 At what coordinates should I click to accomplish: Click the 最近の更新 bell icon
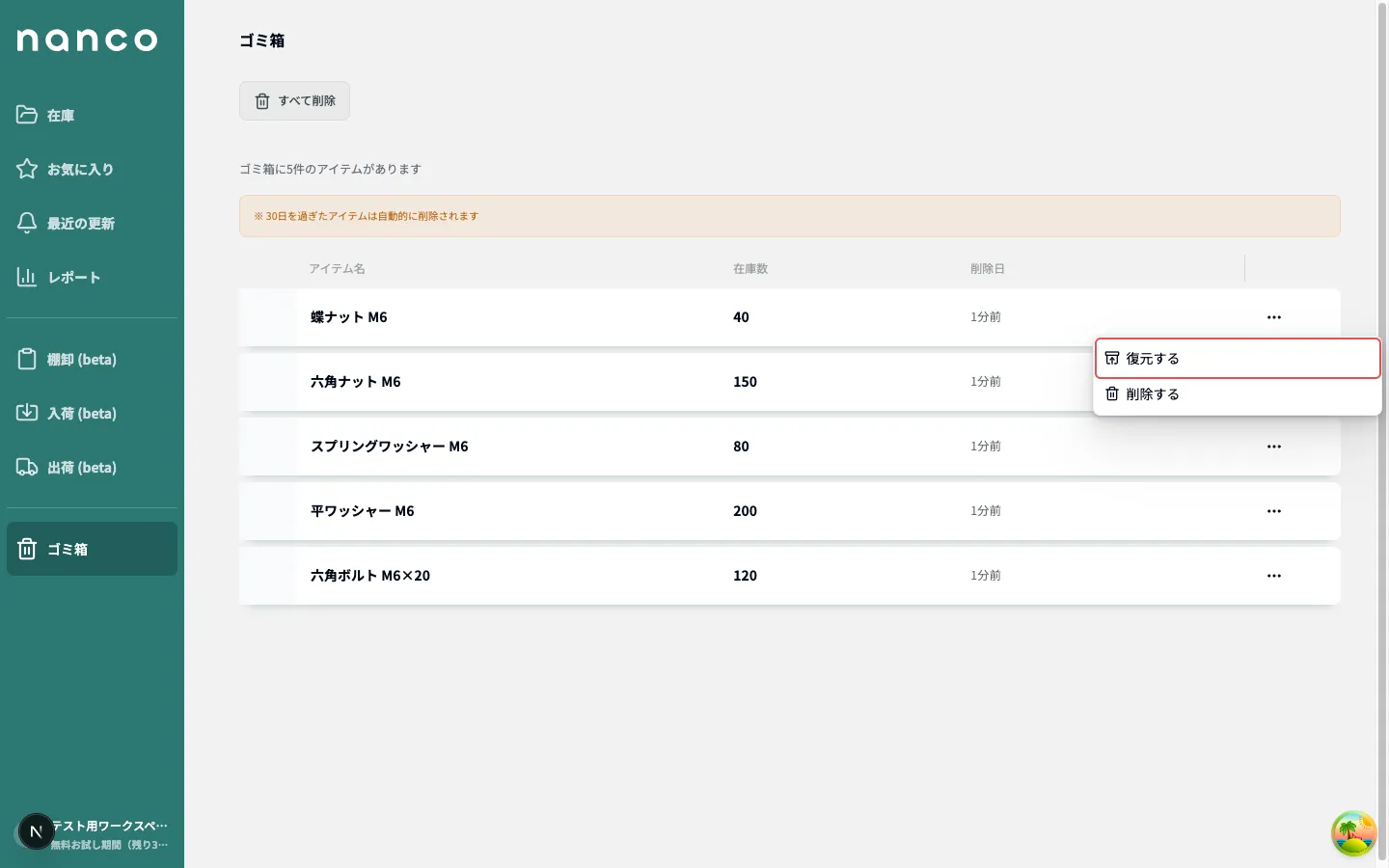tap(27, 223)
